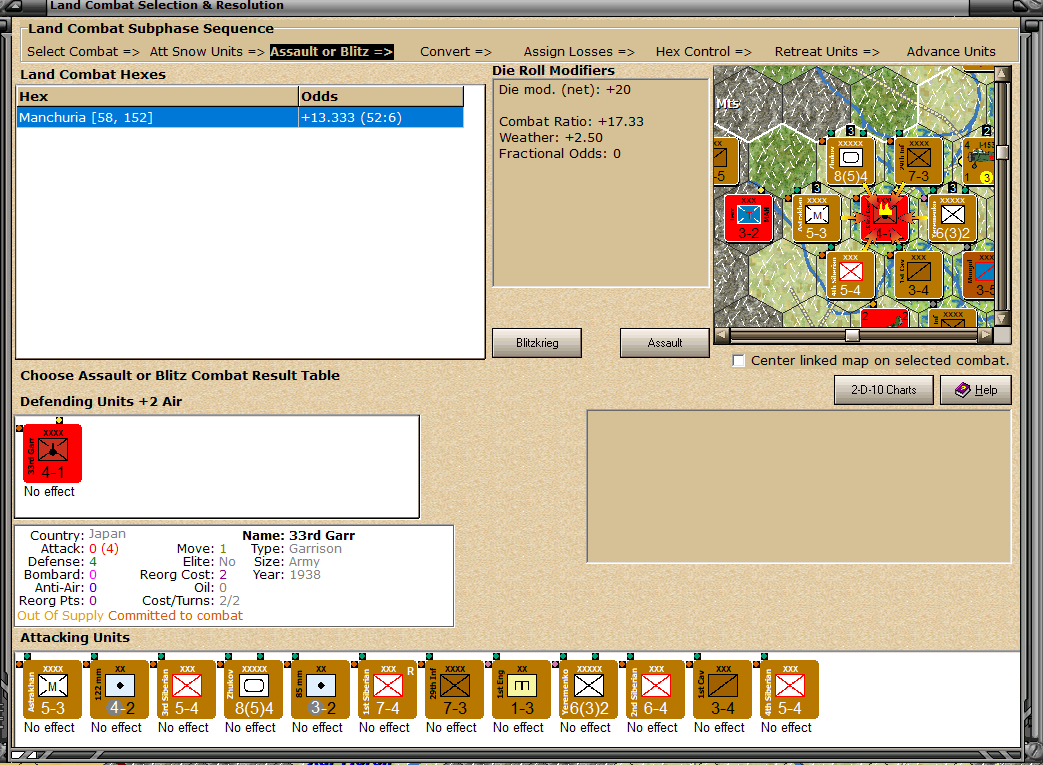1043x765 pixels.
Task: Select the Zhukov 8(5)4 HQ unit
Action: click(253, 689)
